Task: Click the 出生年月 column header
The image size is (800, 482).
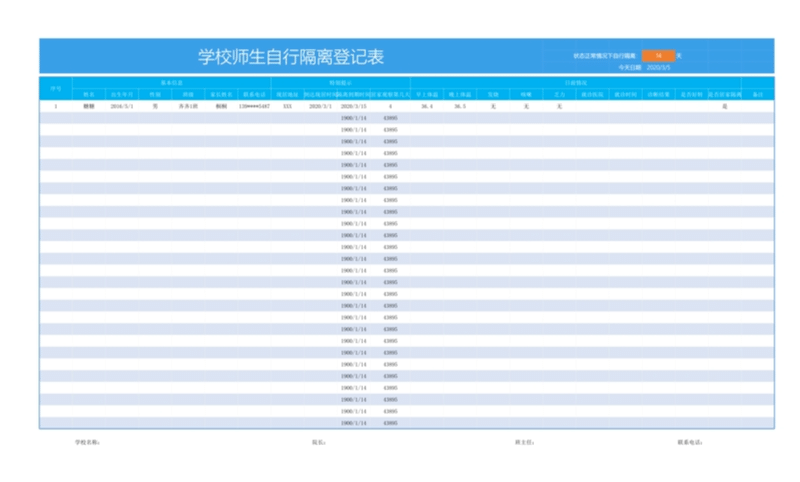Action: 122,94
